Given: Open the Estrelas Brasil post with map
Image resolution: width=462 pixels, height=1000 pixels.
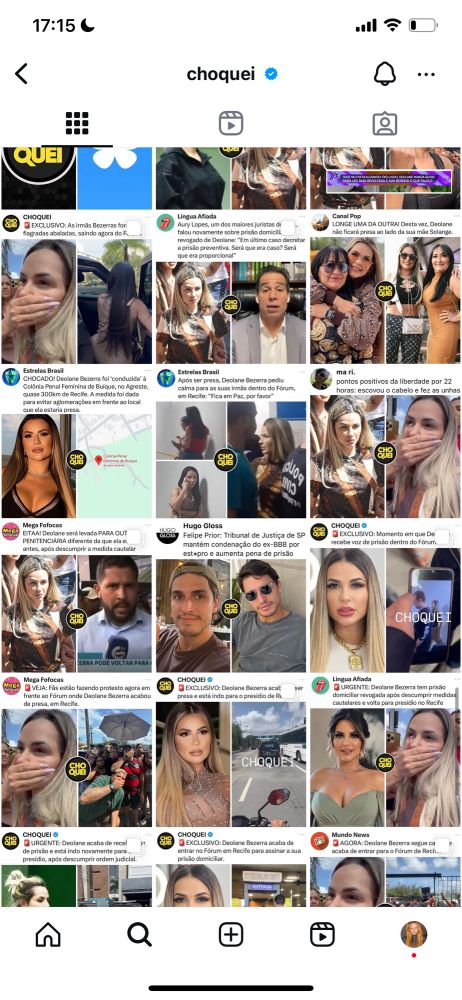Looking at the screenshot, I should click(77, 442).
